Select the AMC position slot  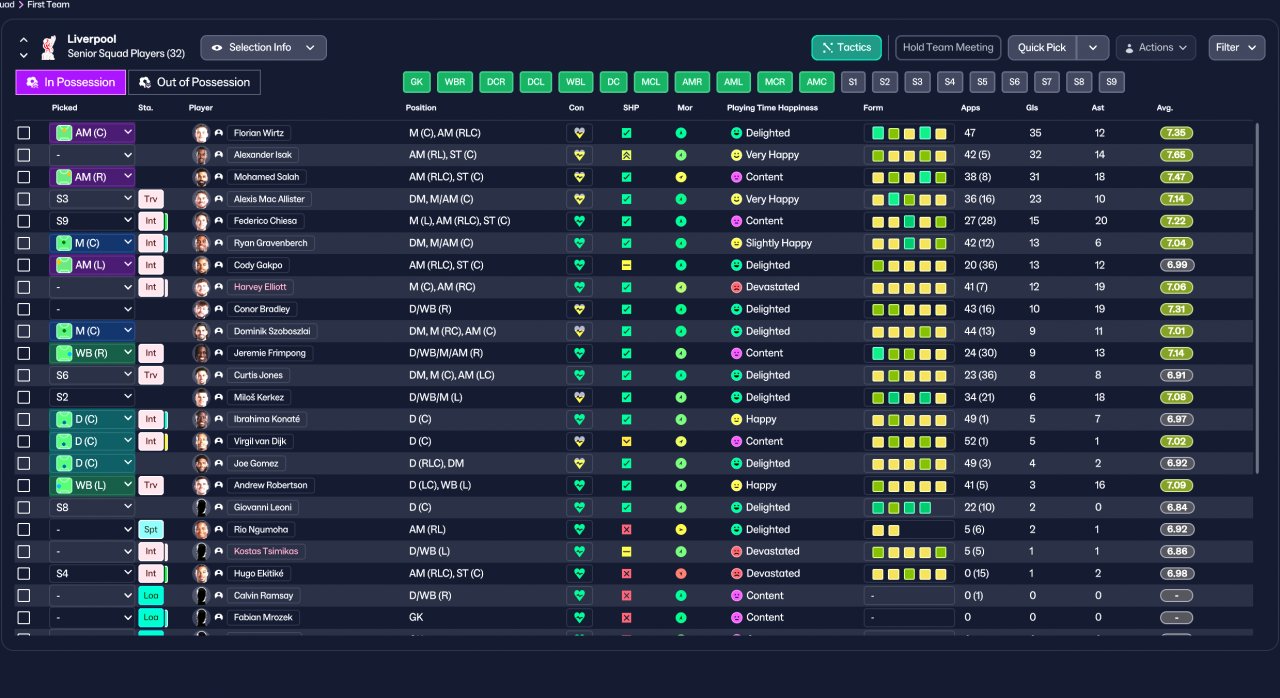tap(817, 82)
